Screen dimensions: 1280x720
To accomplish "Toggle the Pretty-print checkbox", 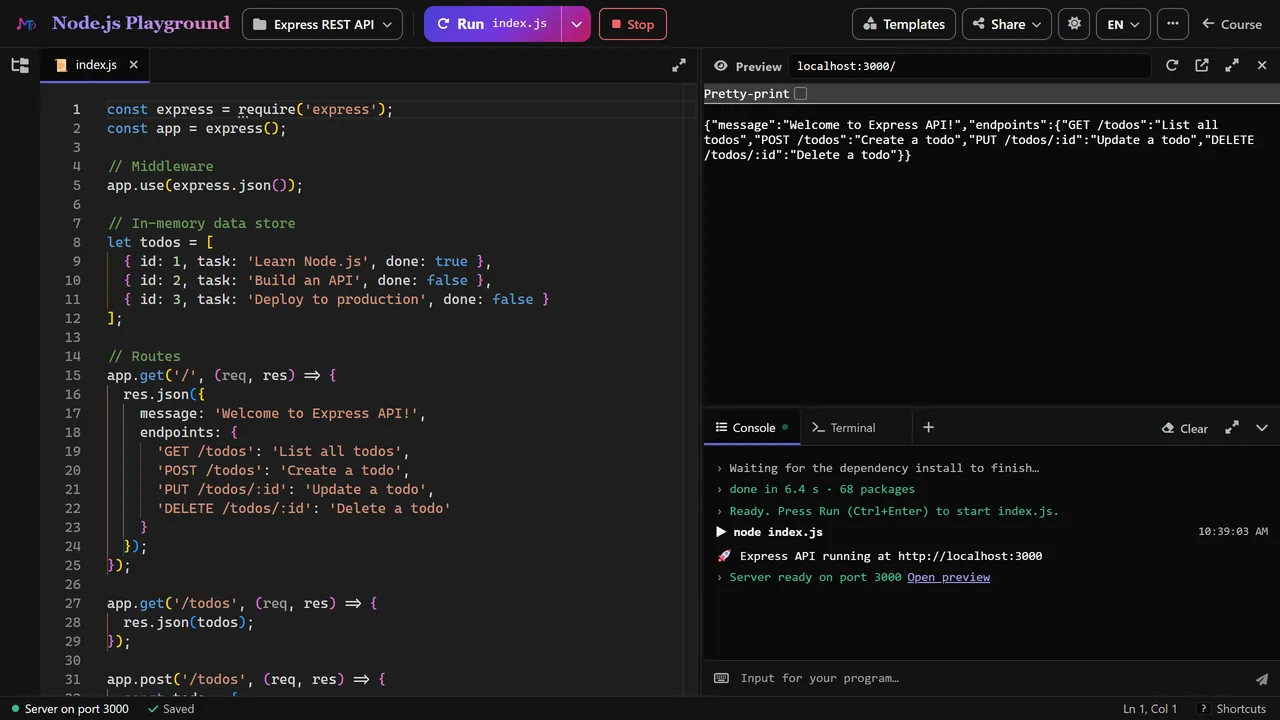I will pyautogui.click(x=800, y=94).
